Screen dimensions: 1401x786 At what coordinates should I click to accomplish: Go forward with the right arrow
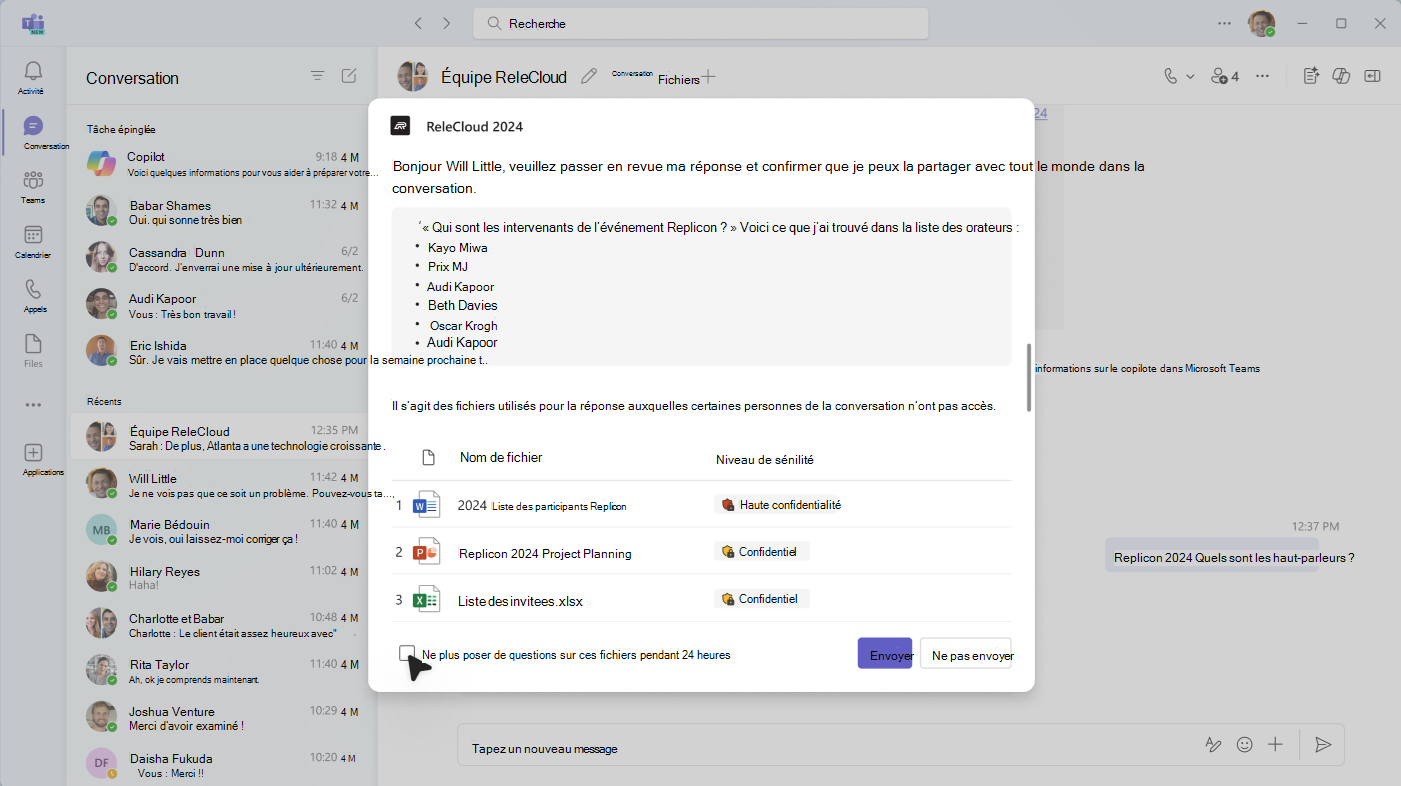coord(446,23)
